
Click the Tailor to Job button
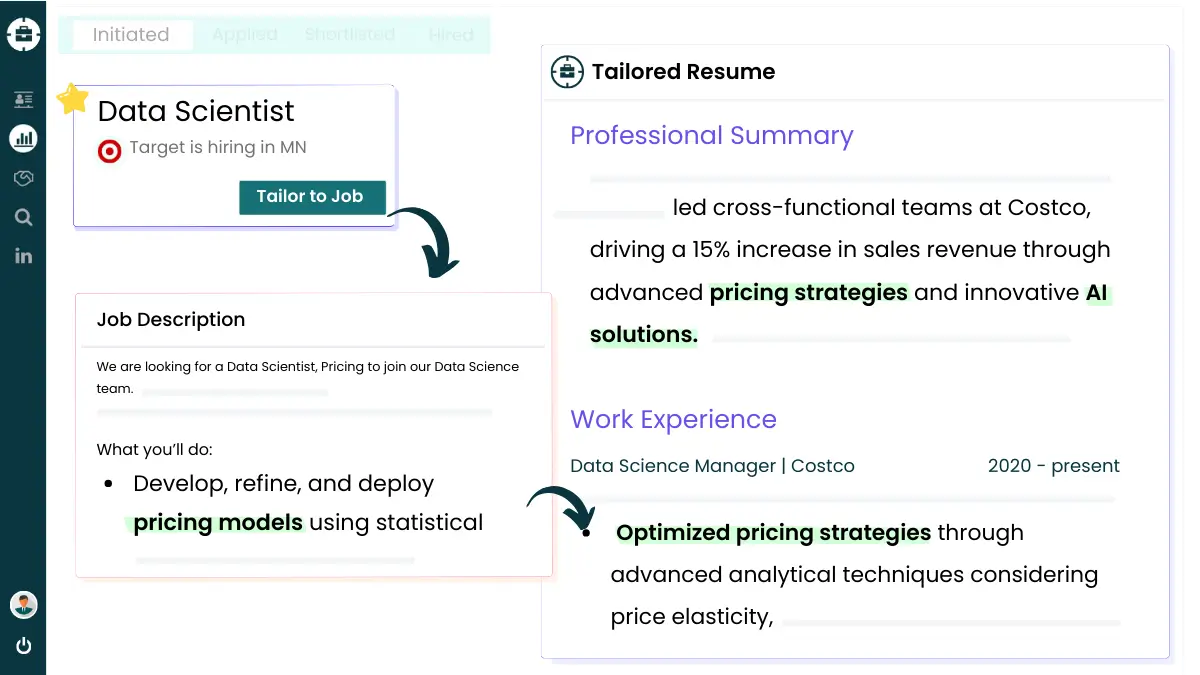click(x=312, y=197)
